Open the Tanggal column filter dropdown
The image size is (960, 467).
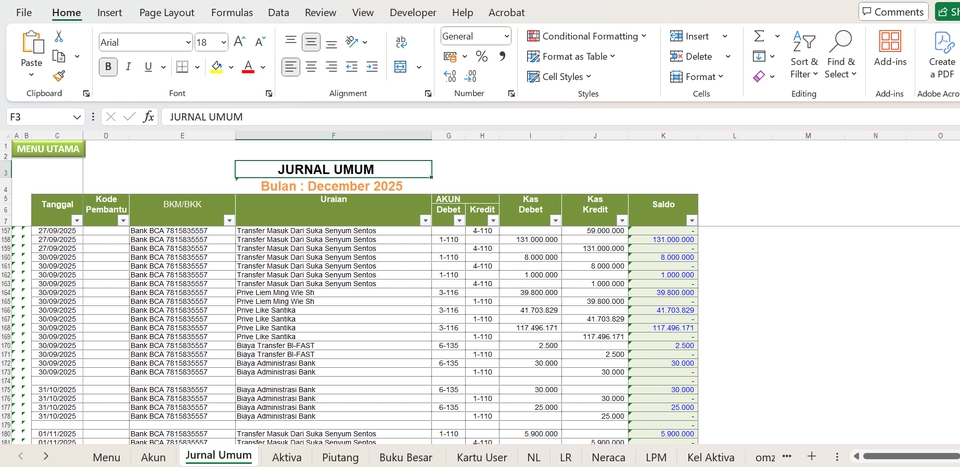(x=77, y=220)
